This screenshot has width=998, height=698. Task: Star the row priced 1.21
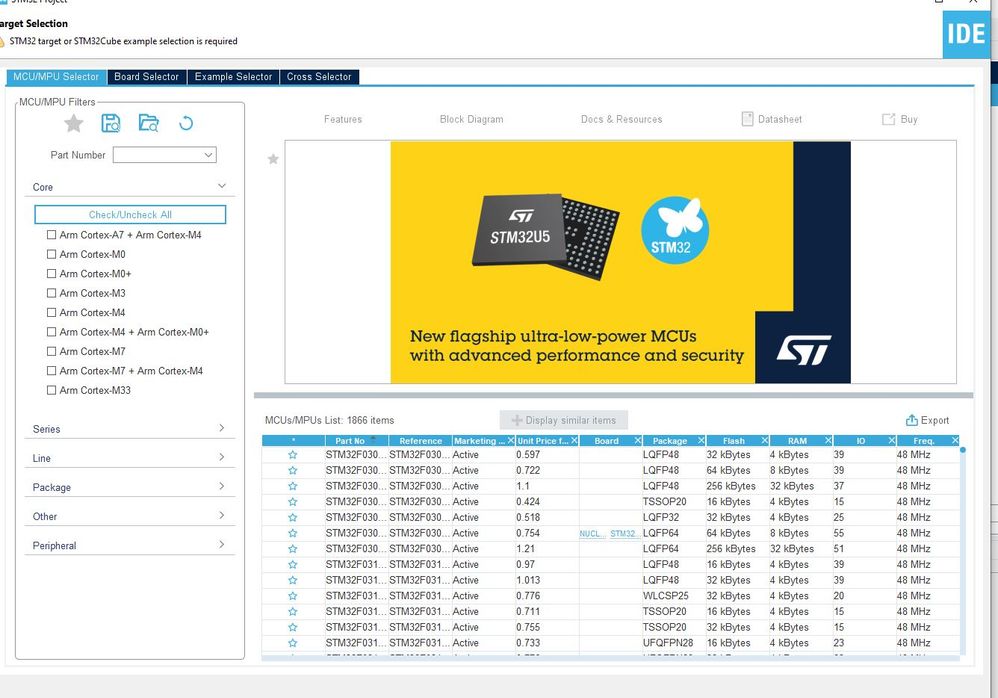293,548
